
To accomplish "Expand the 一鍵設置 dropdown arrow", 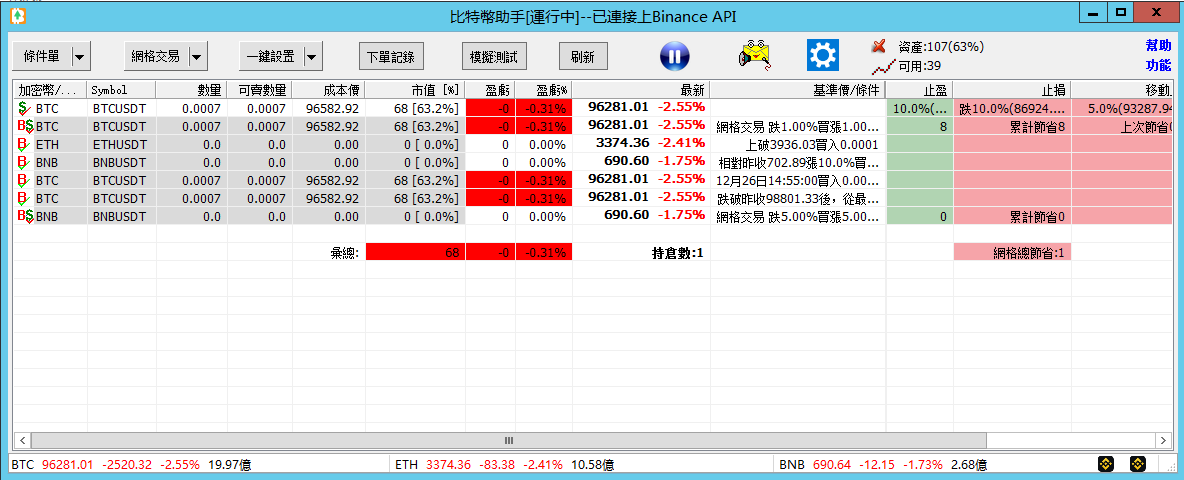I will point(312,56).
